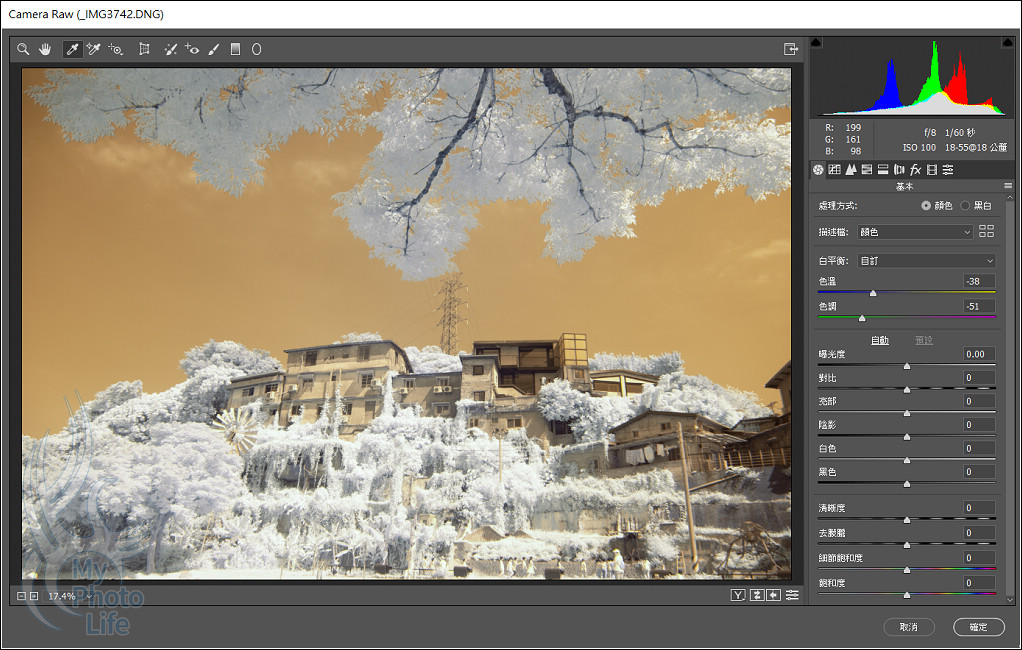
Task: Switch to the fx Effects tab
Action: coord(915,170)
